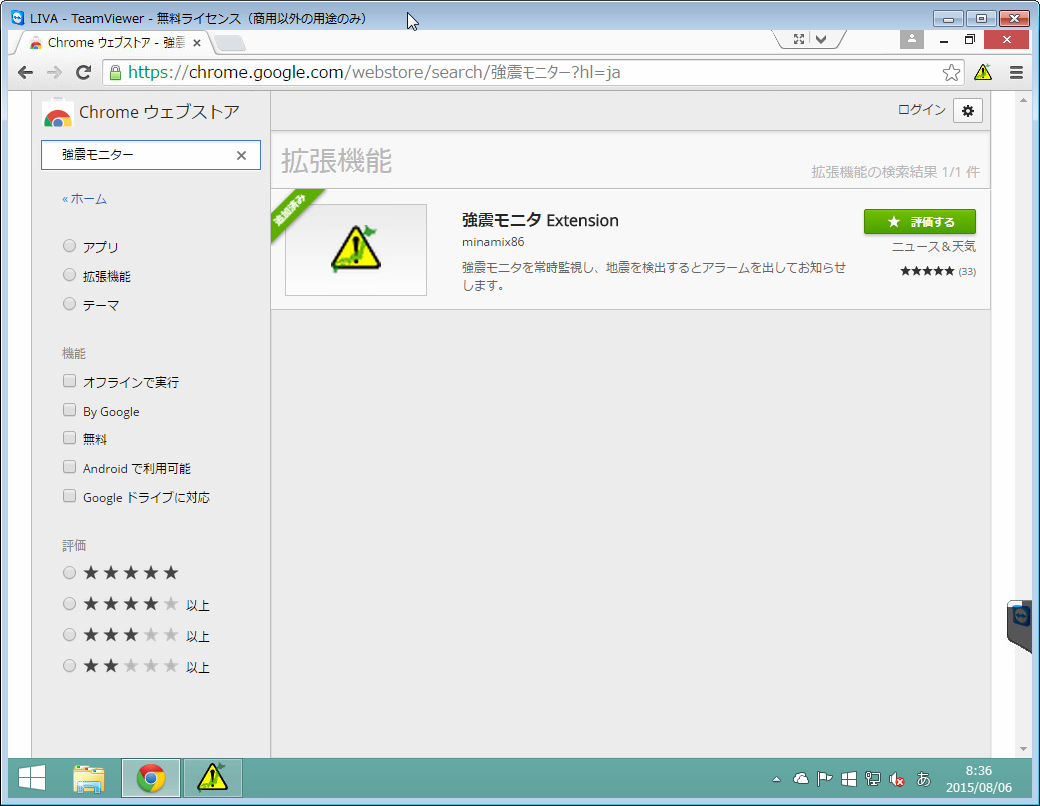
Task: Close the Chrome ウェブストア tab
Action: pyautogui.click(x=196, y=43)
